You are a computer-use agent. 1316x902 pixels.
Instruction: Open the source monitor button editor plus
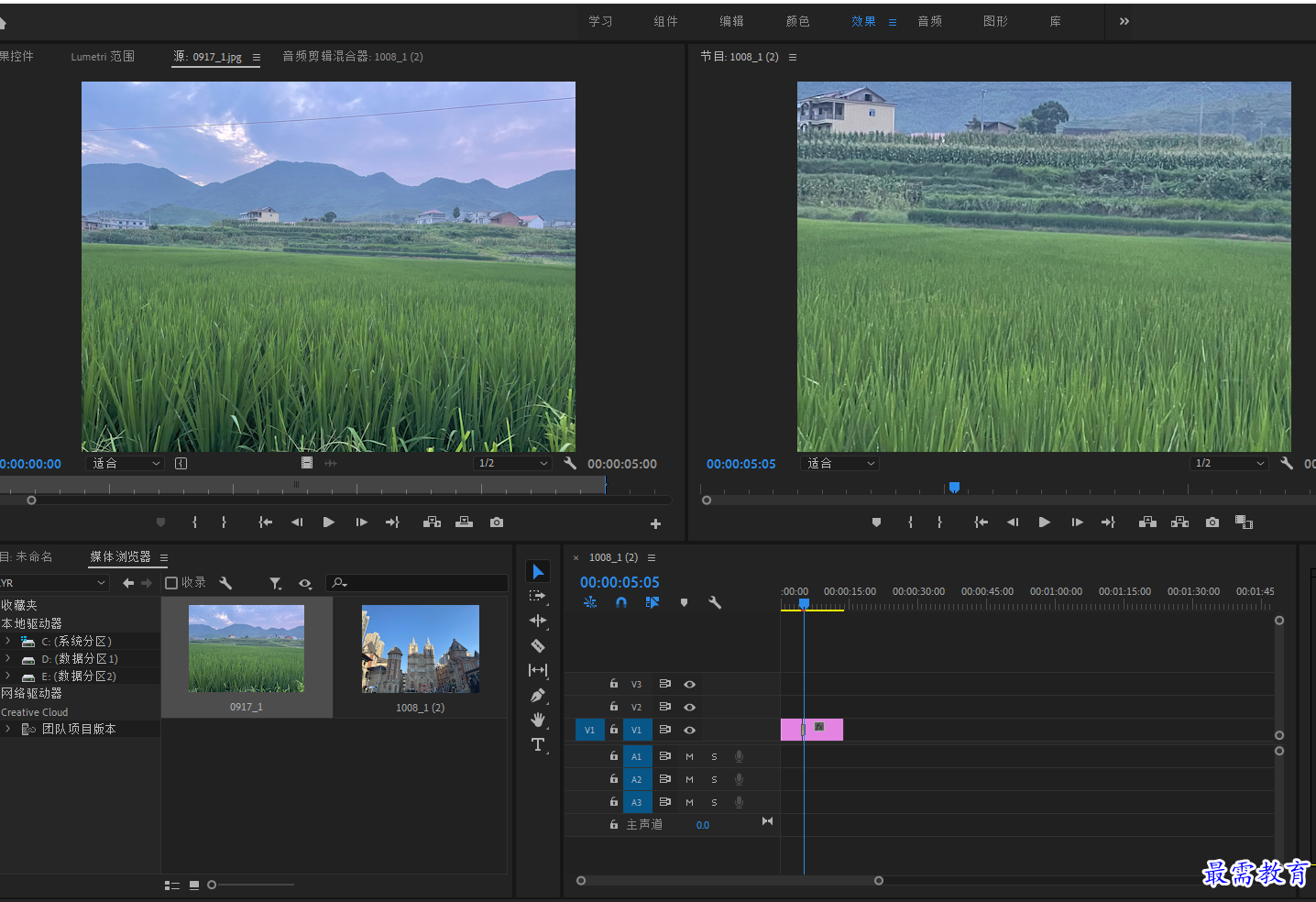pos(655,524)
